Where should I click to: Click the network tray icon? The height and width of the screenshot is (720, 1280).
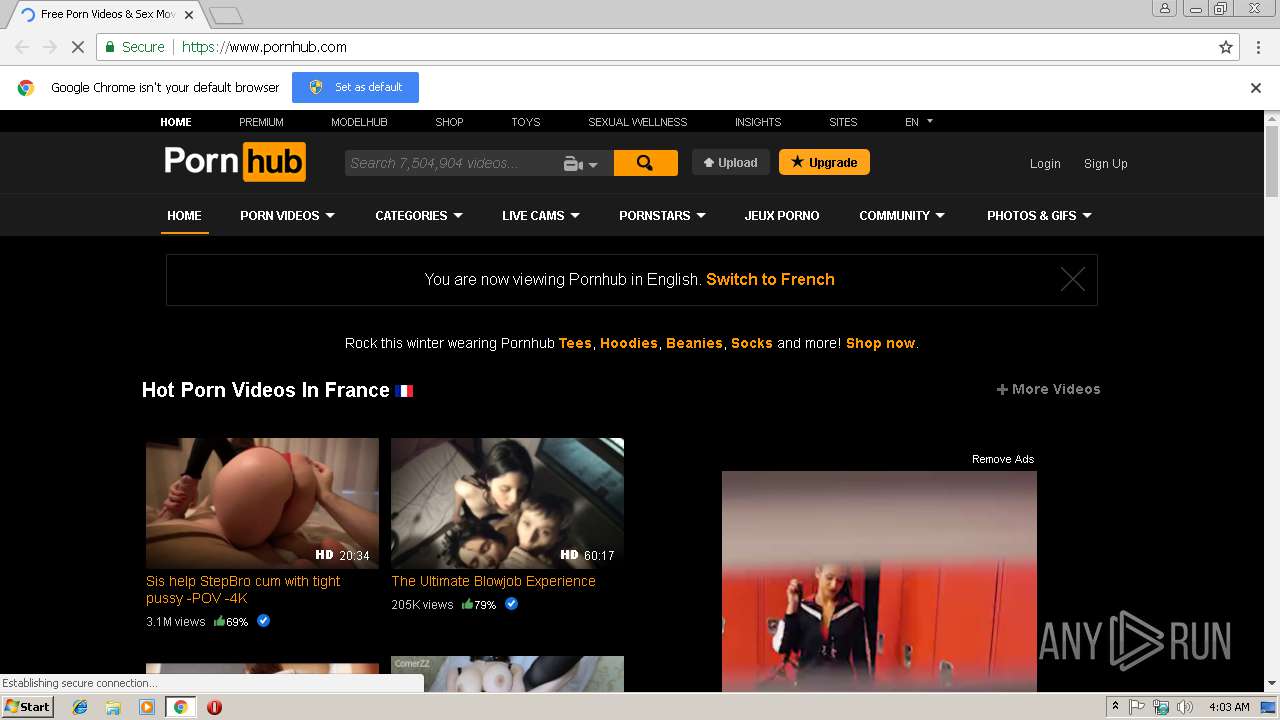1161,707
